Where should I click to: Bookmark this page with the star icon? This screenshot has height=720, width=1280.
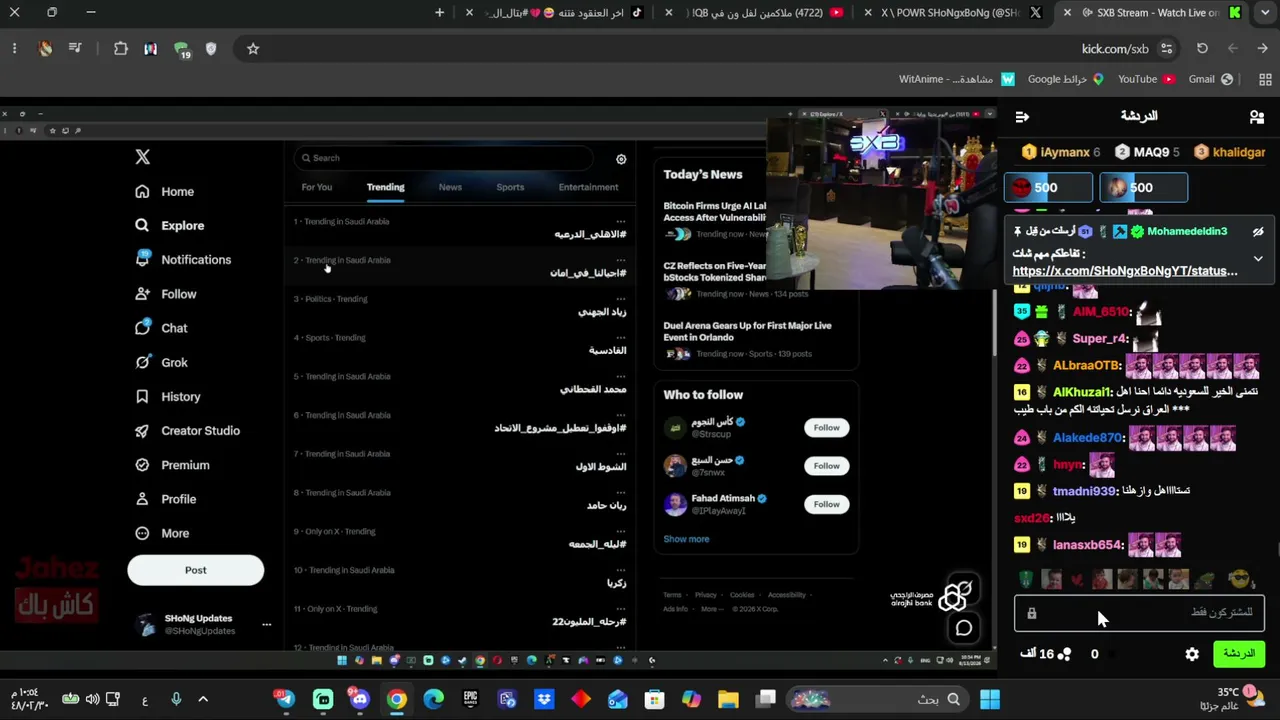click(x=253, y=49)
